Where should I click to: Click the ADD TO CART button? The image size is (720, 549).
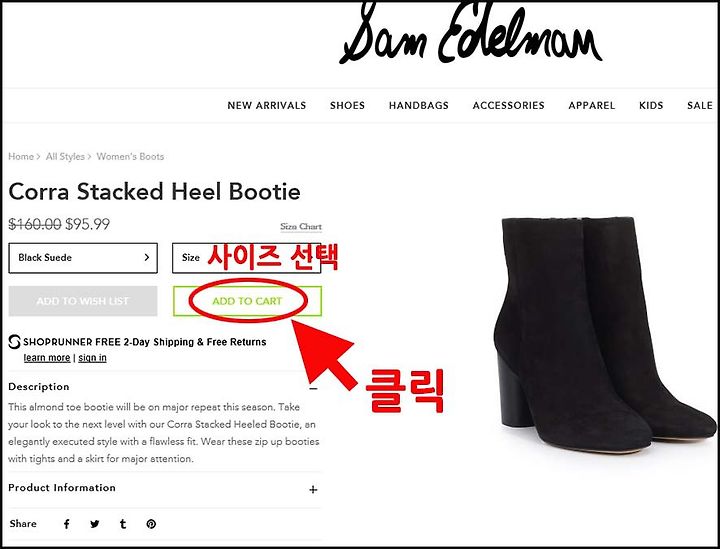pyautogui.click(x=248, y=301)
